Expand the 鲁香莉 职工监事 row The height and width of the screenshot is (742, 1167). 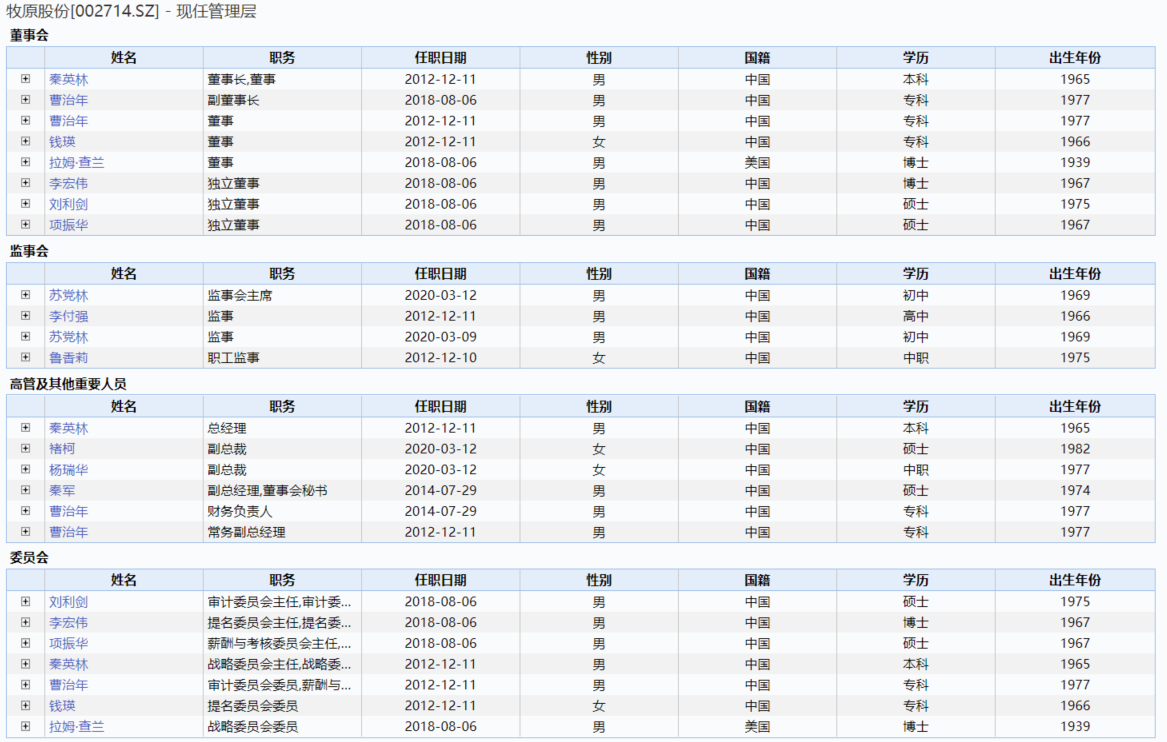coord(25,357)
